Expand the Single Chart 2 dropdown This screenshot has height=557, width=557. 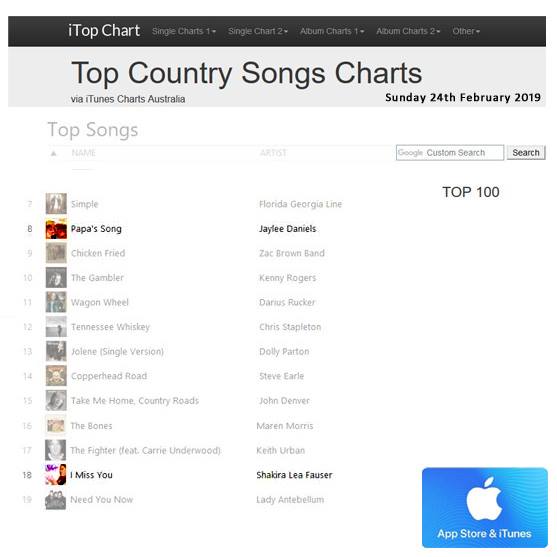(x=258, y=31)
